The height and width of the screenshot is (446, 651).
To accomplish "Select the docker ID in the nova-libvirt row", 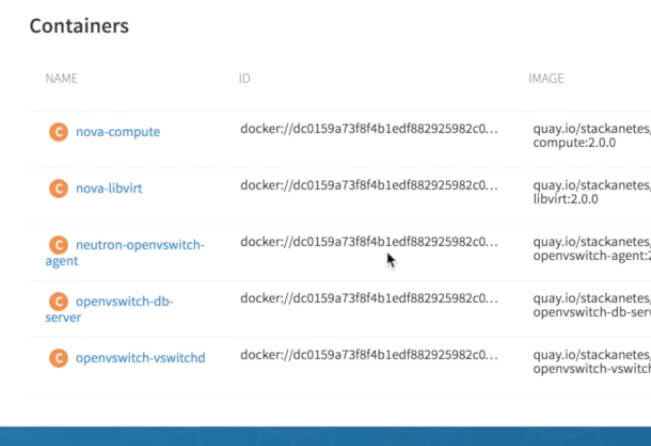I will click(x=368, y=185).
